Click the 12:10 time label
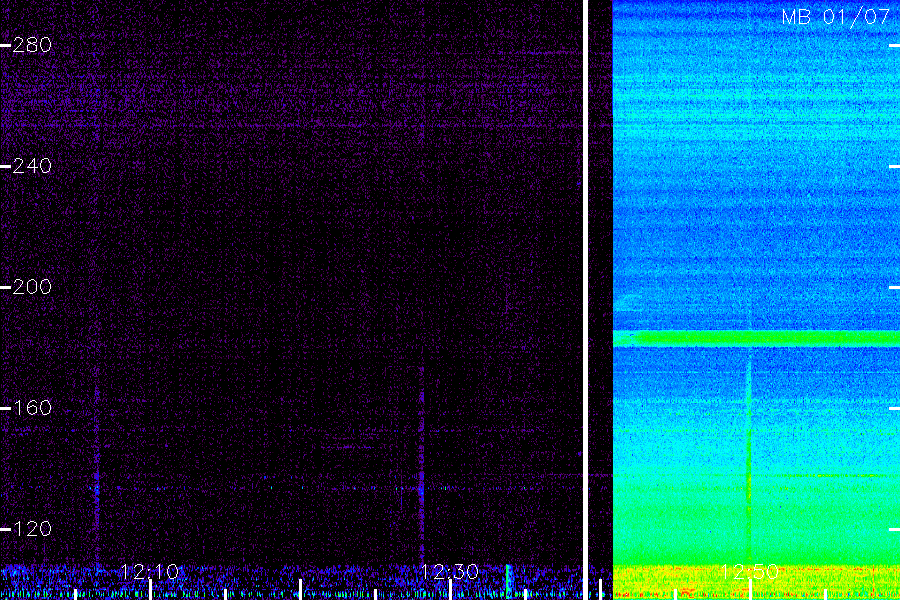Screen dimensions: 900x600 pyautogui.click(x=150, y=571)
